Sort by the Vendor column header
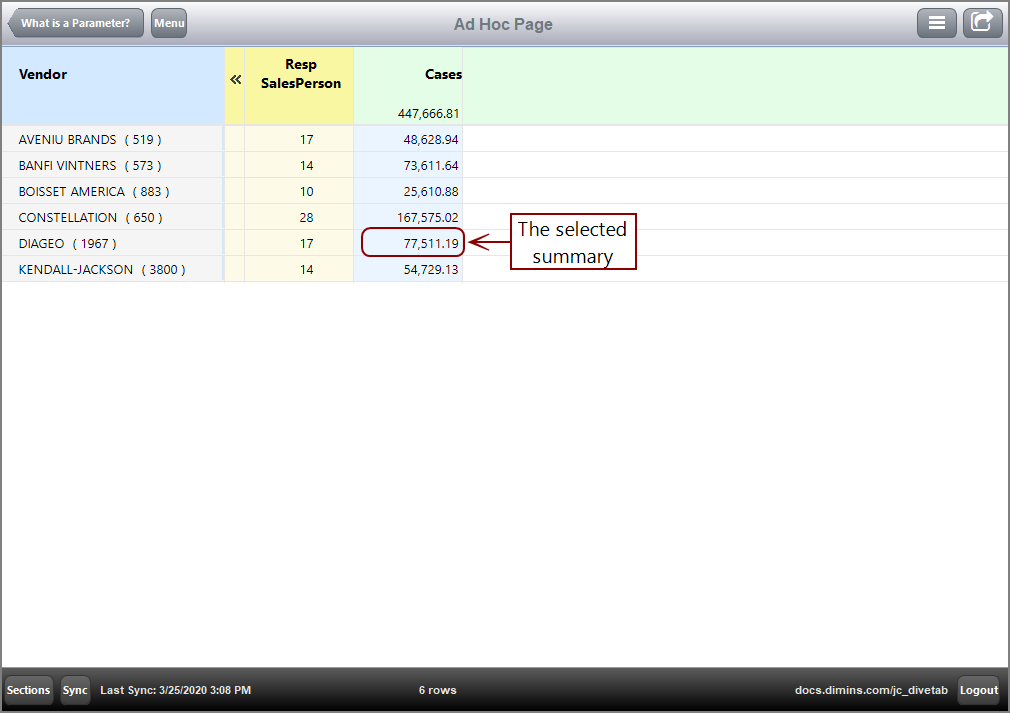The height and width of the screenshot is (713, 1010). coord(43,74)
